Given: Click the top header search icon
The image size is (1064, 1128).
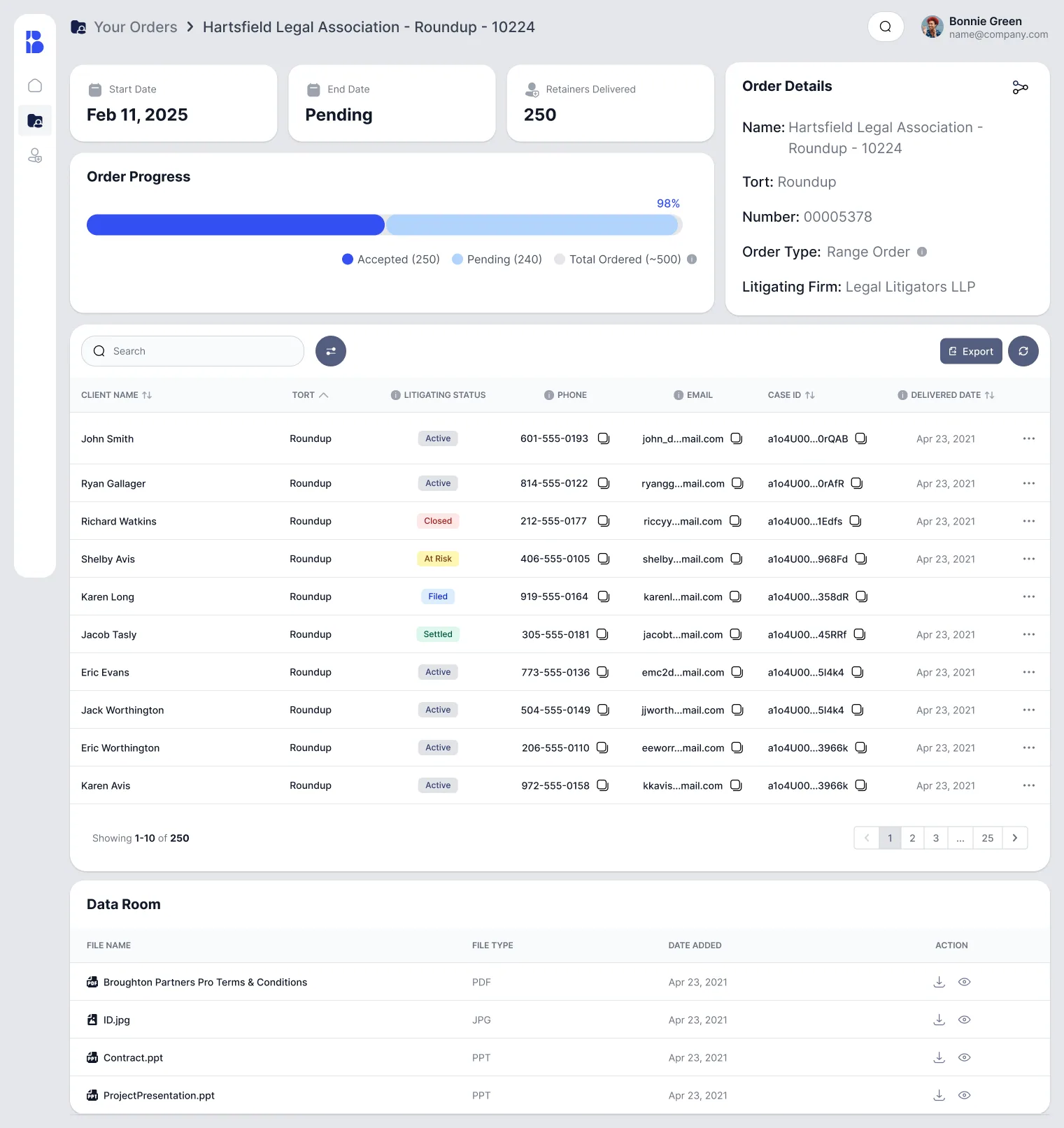Looking at the screenshot, I should pos(886,27).
